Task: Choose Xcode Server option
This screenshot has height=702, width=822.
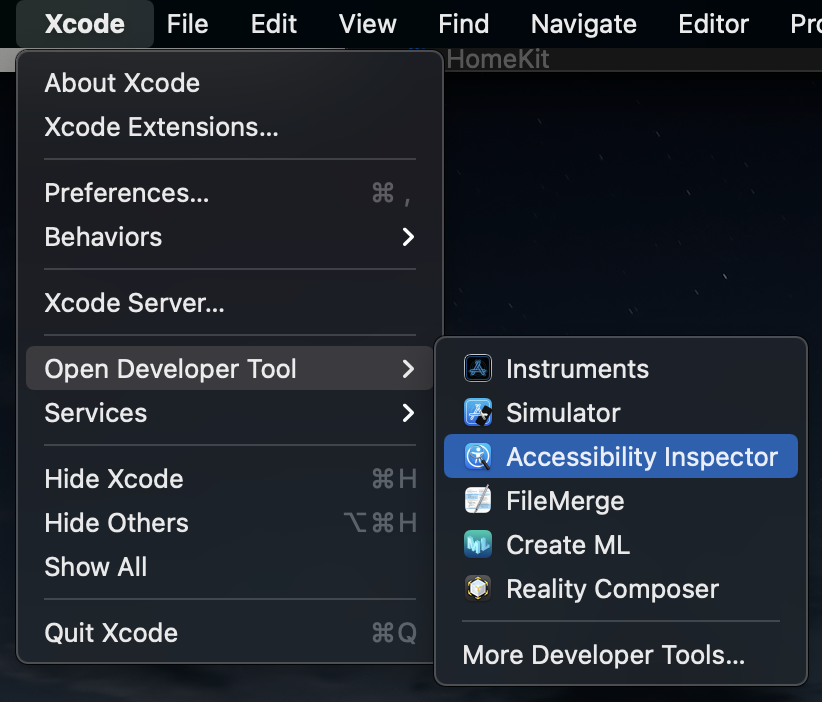Action: [x=134, y=303]
